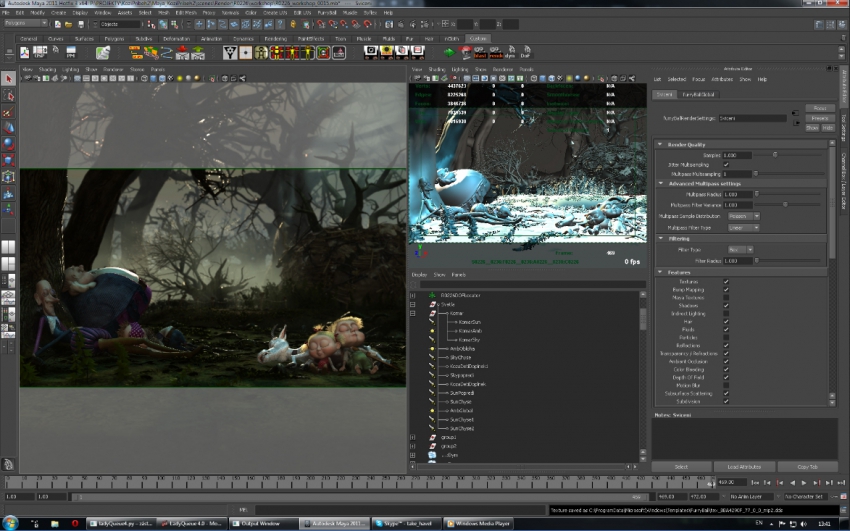The image size is (850, 531).
Task: Open the Create menu
Action: (x=58, y=12)
